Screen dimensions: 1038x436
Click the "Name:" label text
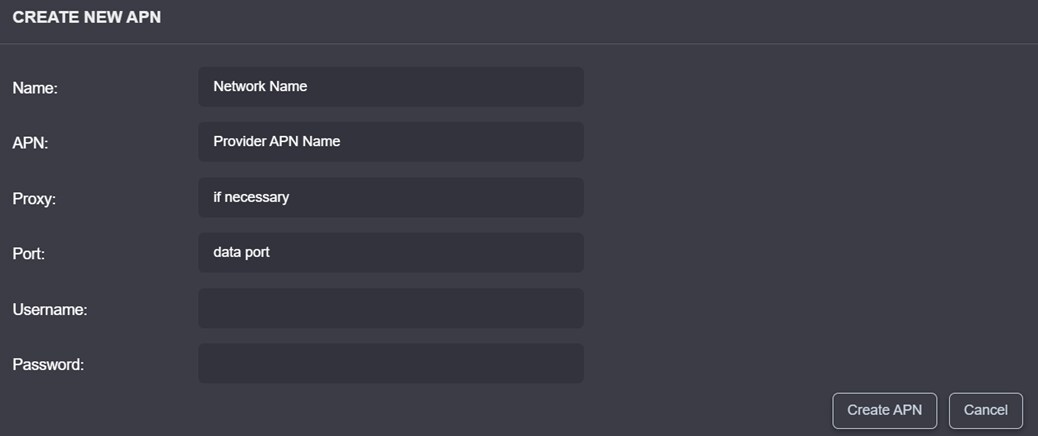35,88
